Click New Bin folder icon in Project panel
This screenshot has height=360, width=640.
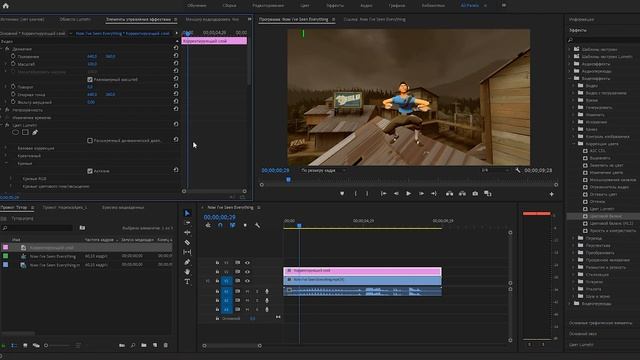tap(144, 345)
